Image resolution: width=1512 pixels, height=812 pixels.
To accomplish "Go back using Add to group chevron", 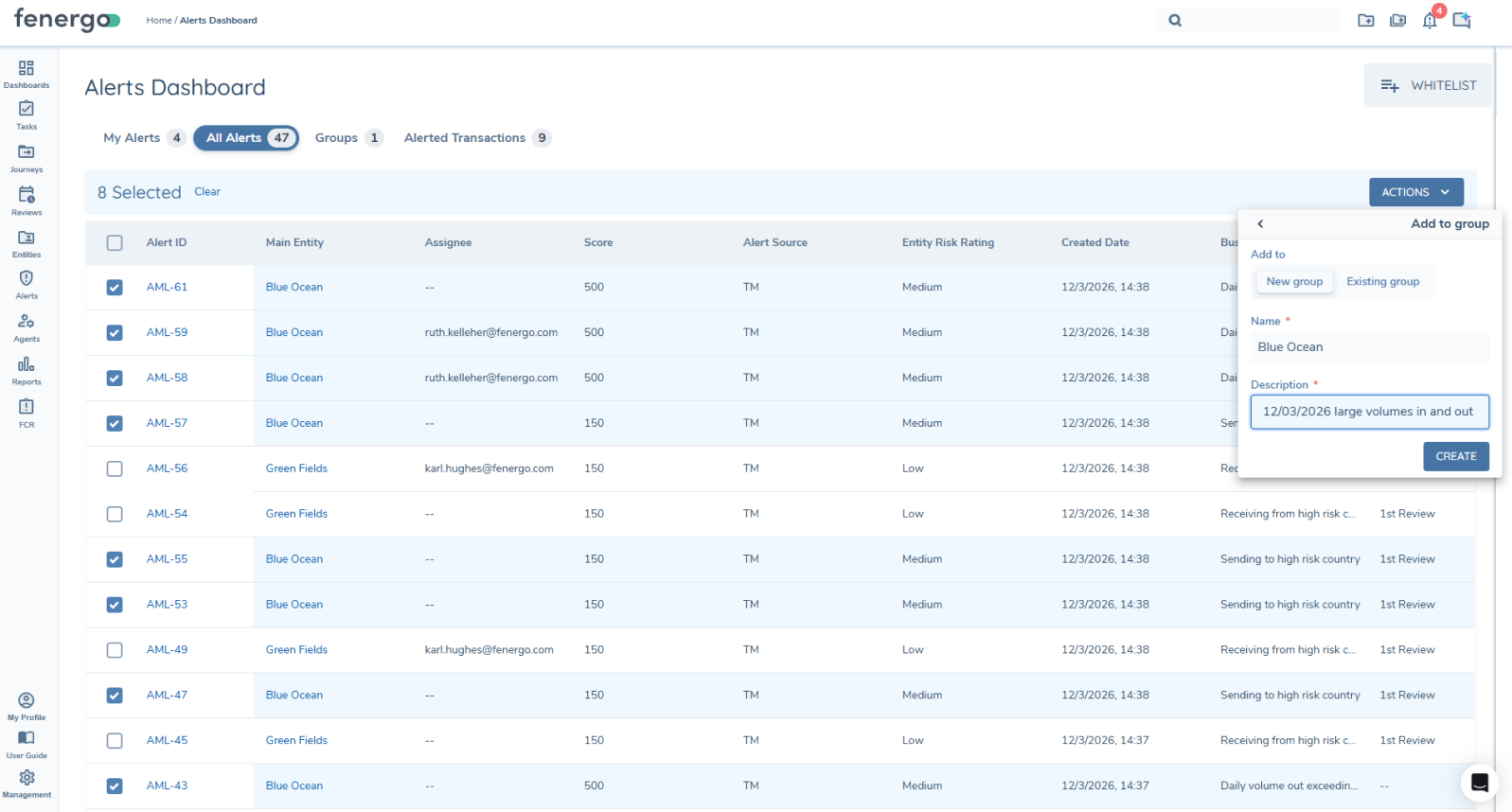I will pyautogui.click(x=1260, y=224).
